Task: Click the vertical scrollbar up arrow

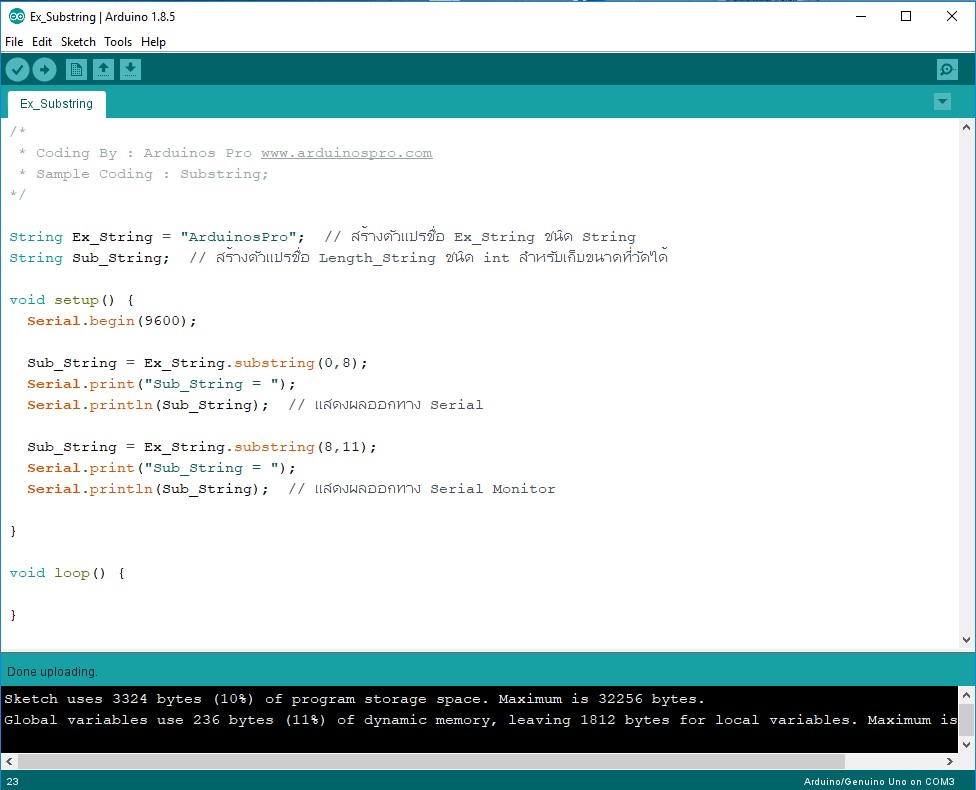Action: [966, 127]
